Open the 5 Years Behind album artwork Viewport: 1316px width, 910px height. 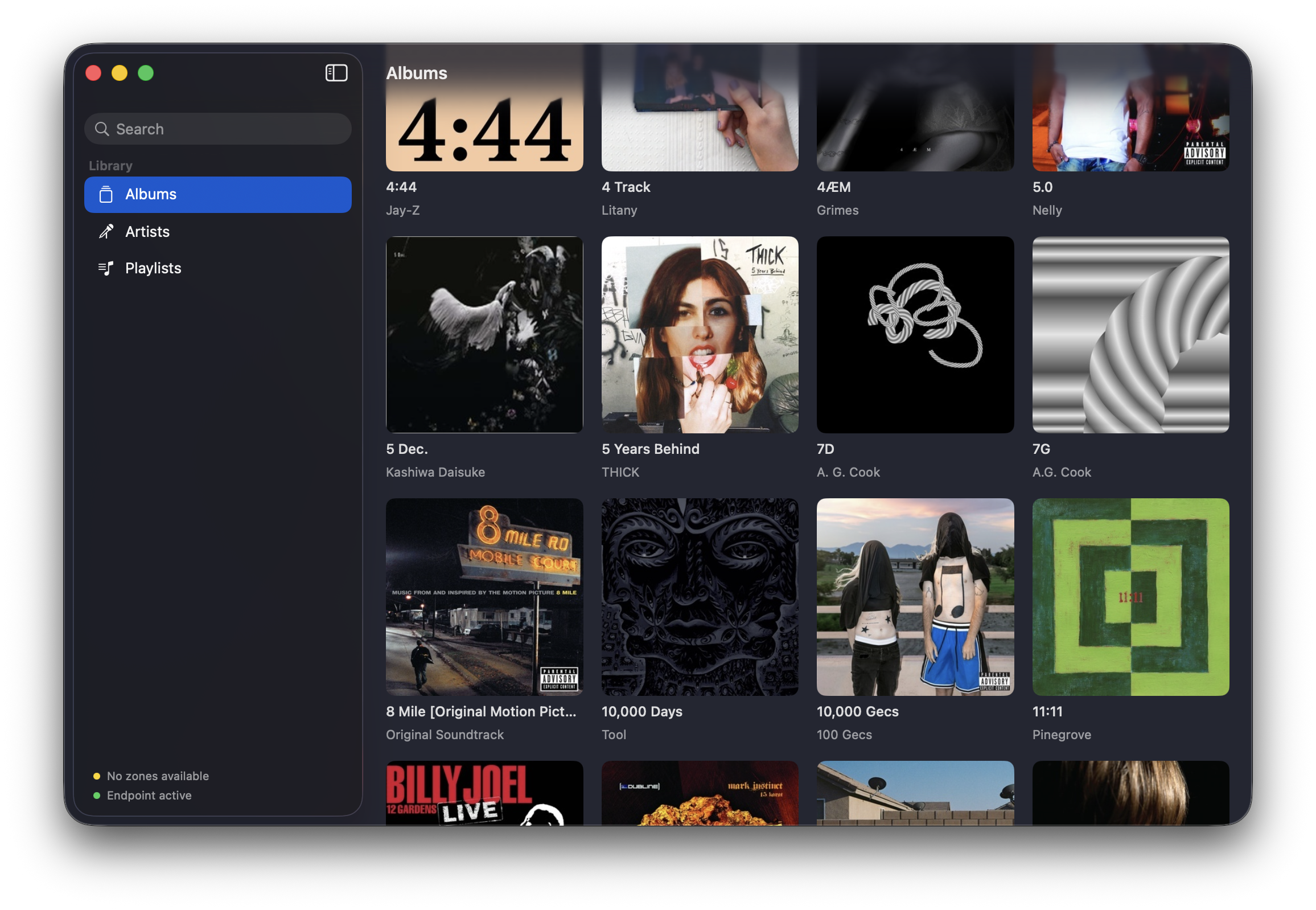(700, 335)
